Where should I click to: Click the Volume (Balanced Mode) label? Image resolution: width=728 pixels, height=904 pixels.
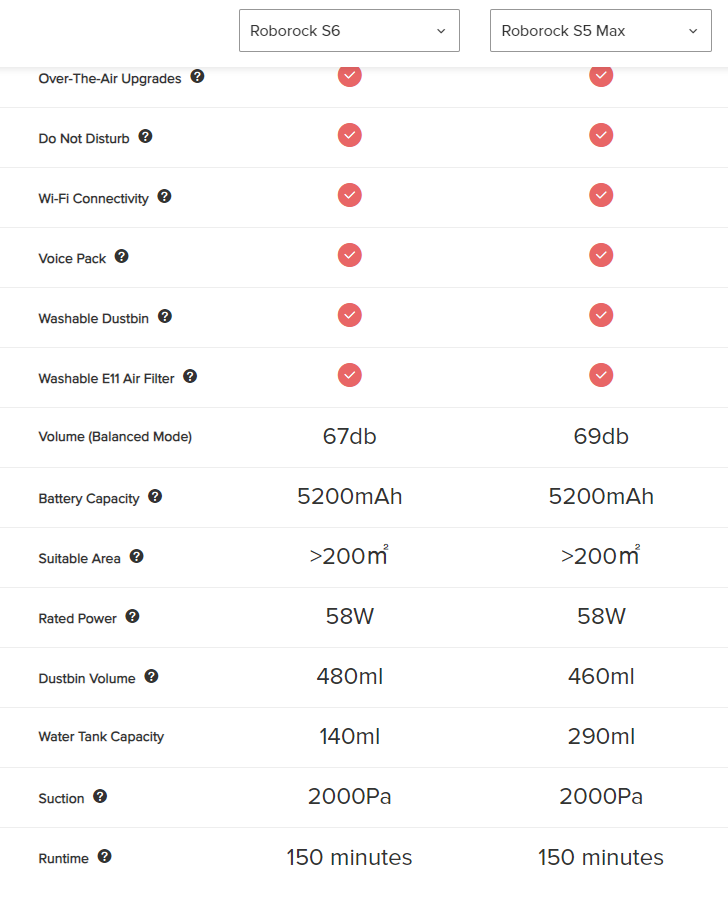(115, 436)
